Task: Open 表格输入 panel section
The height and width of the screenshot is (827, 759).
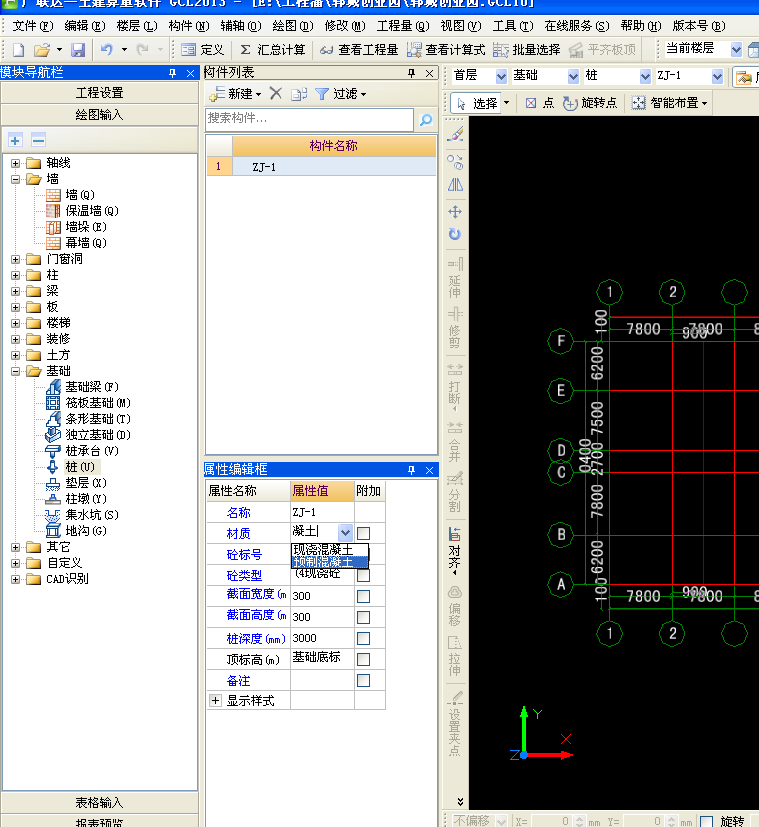Action: click(x=100, y=803)
